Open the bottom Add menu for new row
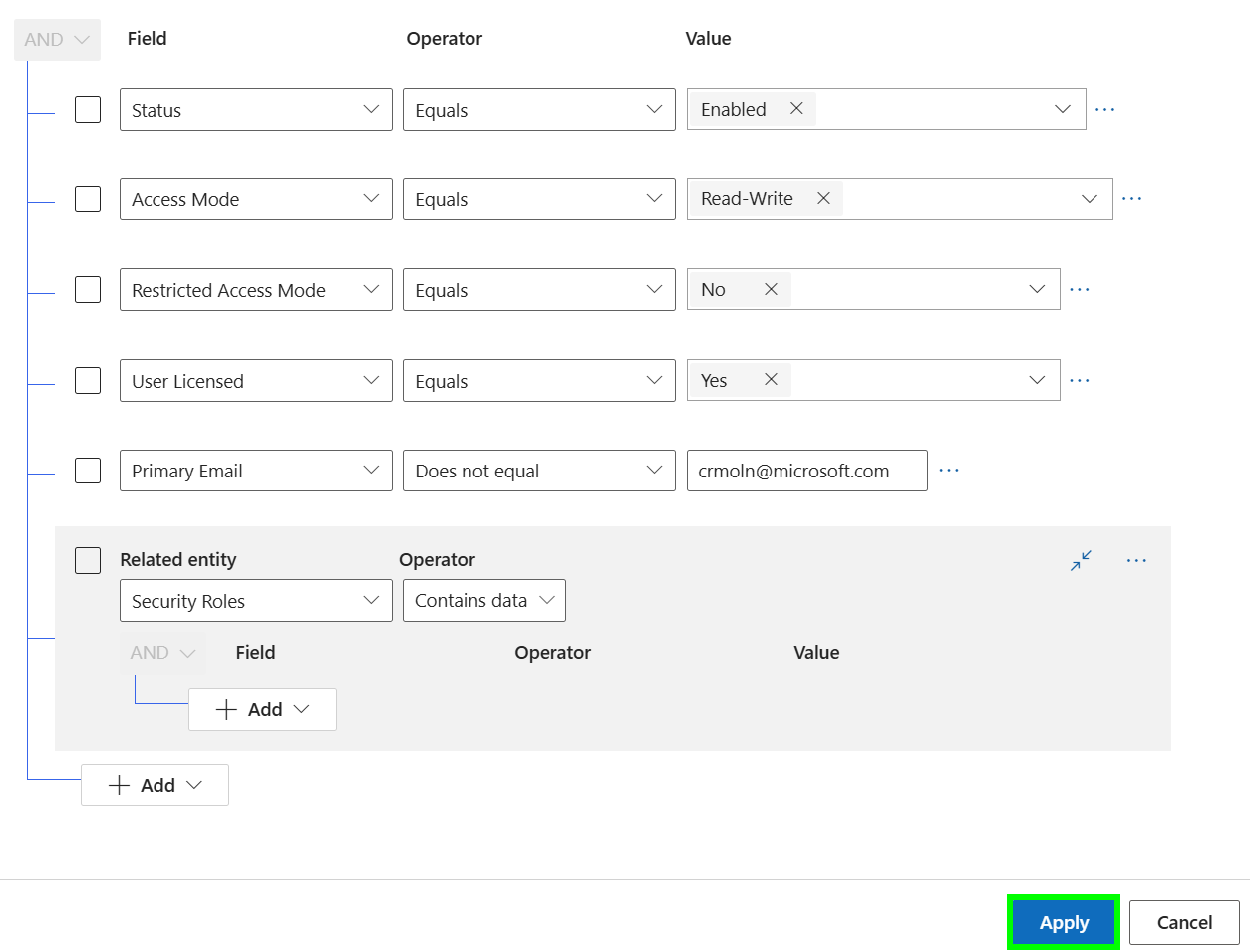The width and height of the screenshot is (1250, 952). (155, 785)
